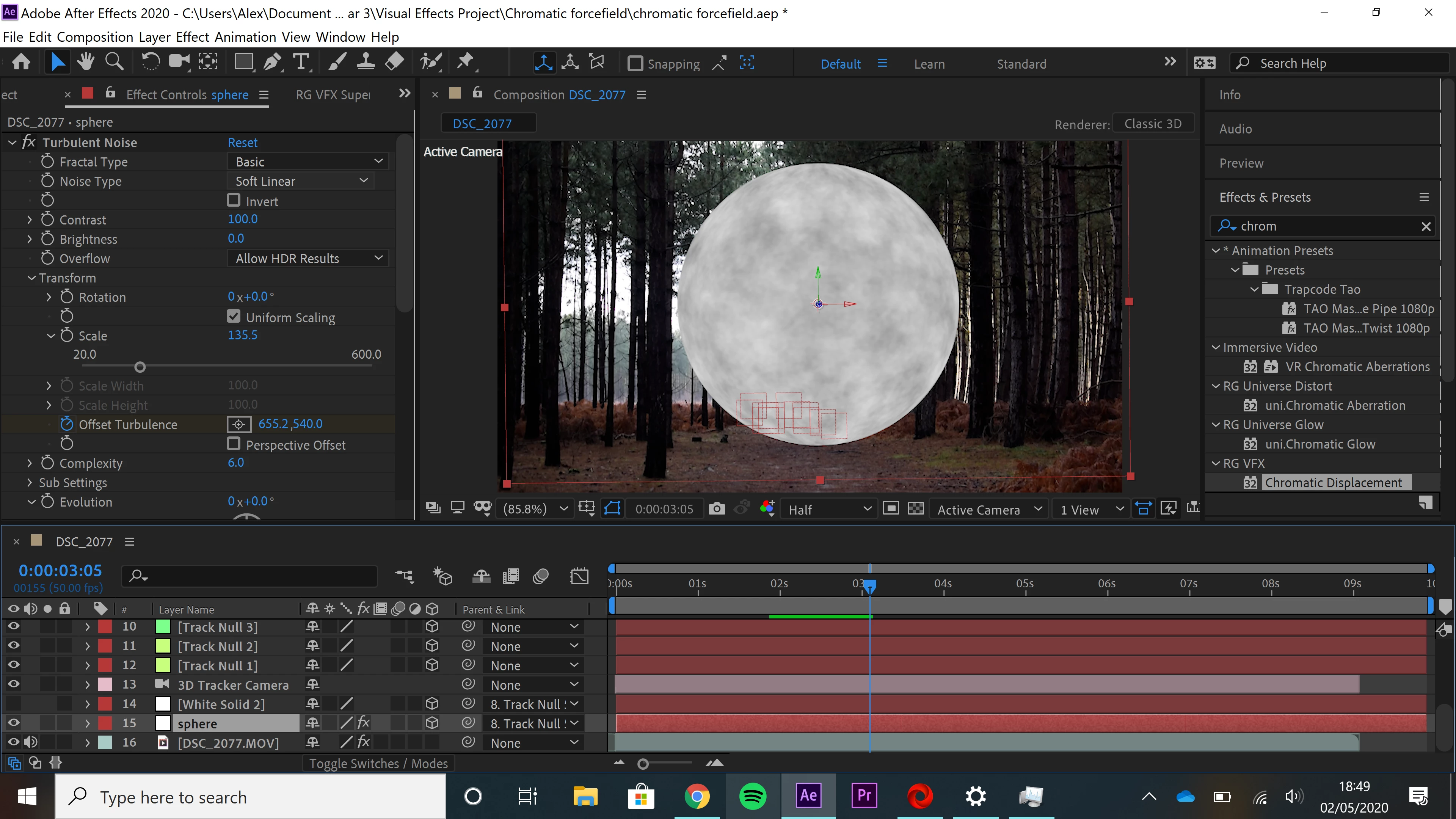Click Toggle Switches / Modes button
The height and width of the screenshot is (819, 1456).
pos(378,764)
